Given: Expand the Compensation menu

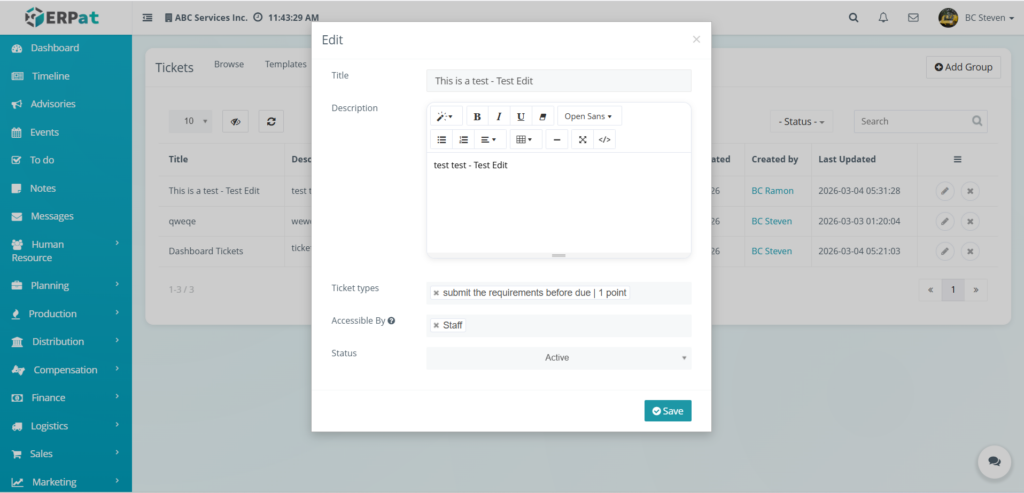Looking at the screenshot, I should (x=66, y=370).
